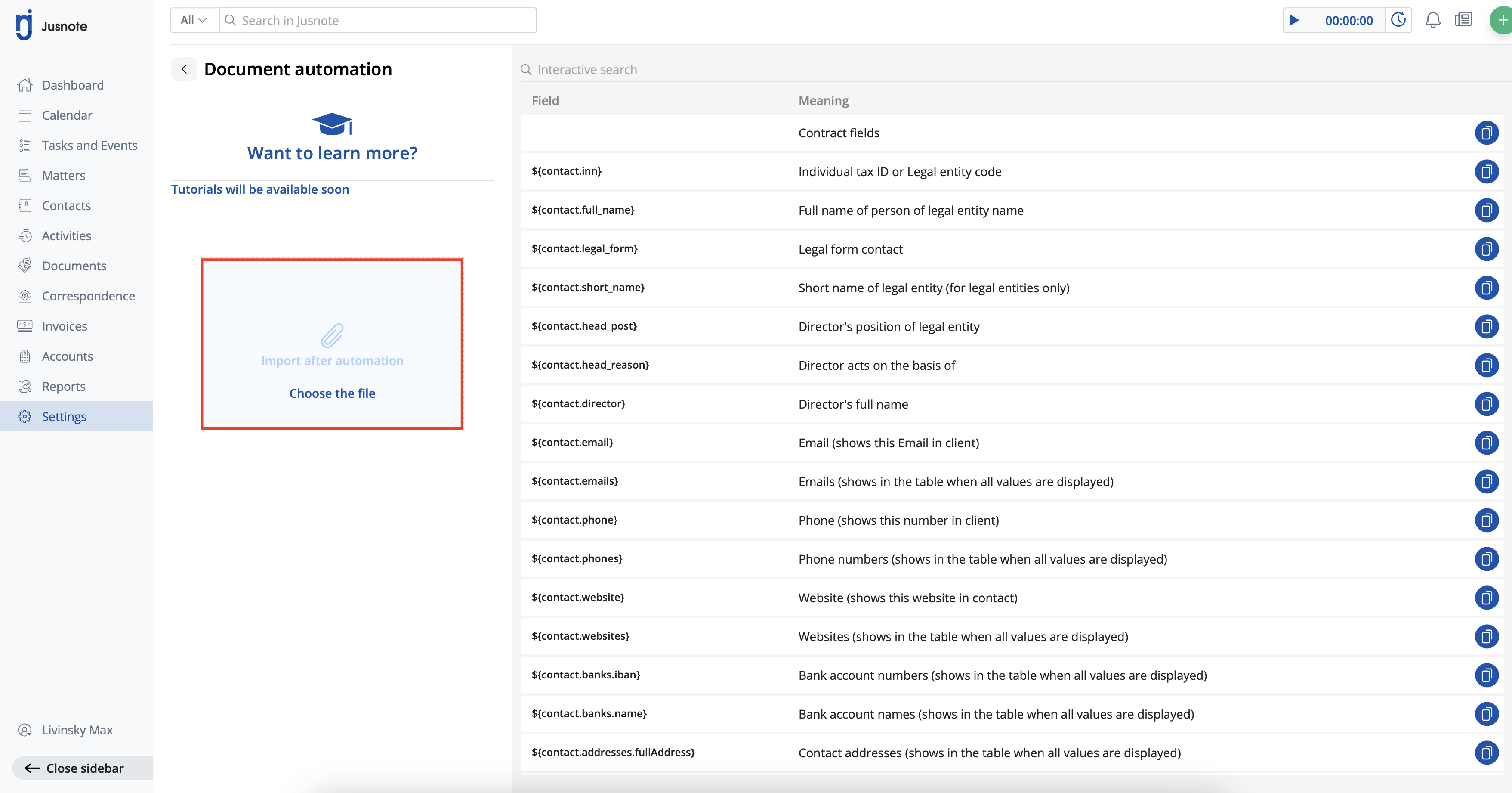This screenshot has height=793, width=1512.
Task: Click the Meaning column header
Action: (x=824, y=100)
